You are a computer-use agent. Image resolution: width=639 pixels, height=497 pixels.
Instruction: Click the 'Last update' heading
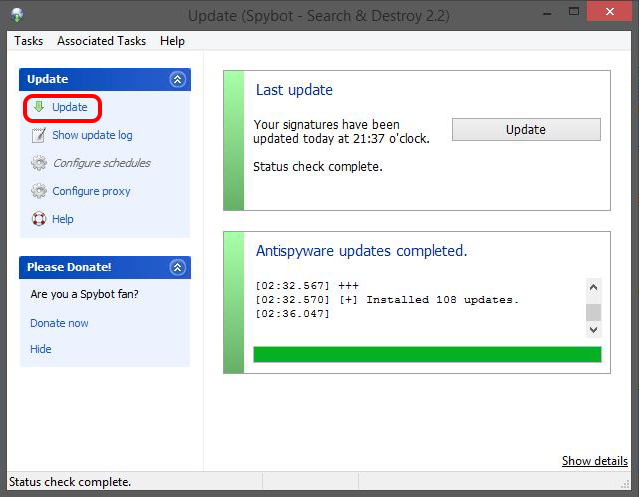[x=294, y=90]
